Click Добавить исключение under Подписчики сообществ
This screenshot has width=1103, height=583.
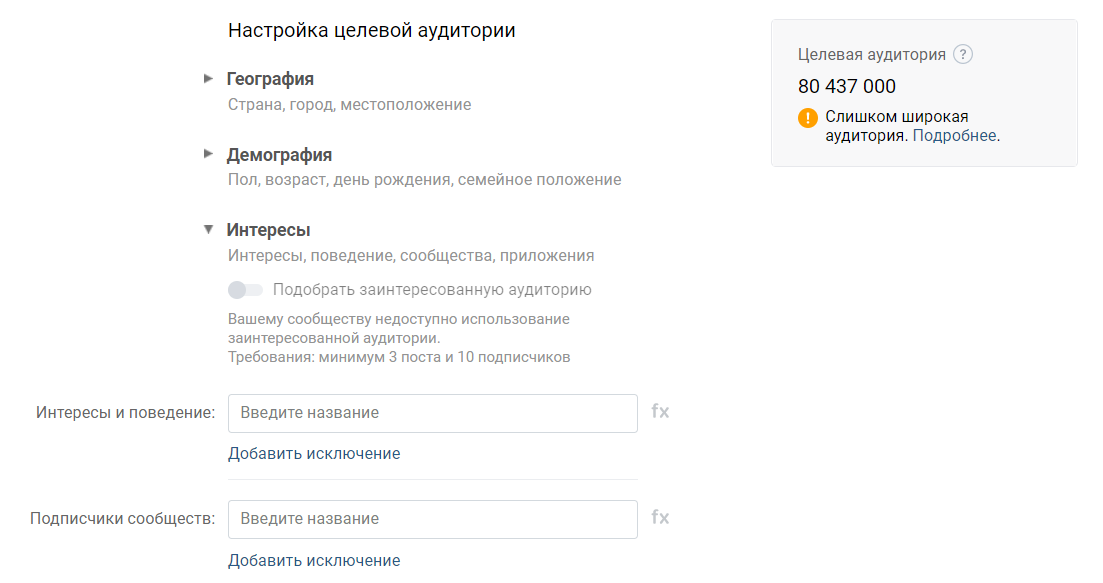(314, 560)
